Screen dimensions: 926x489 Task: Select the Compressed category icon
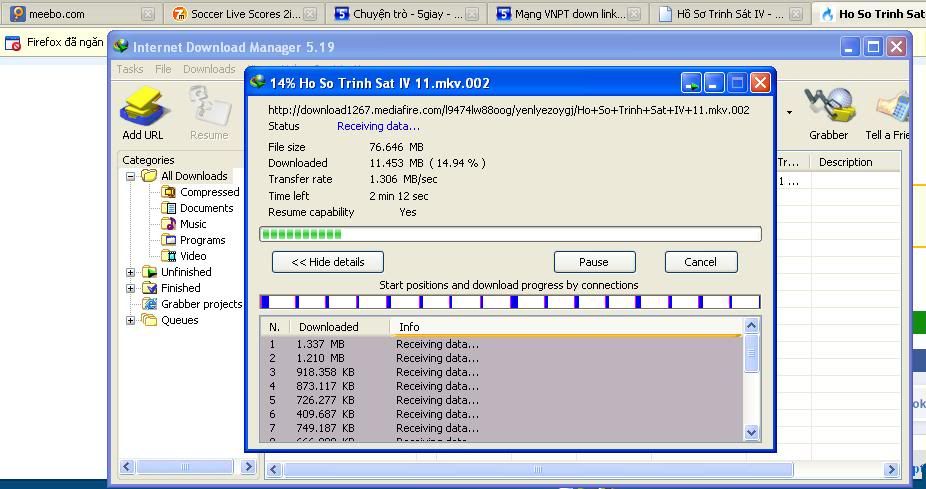(169, 192)
